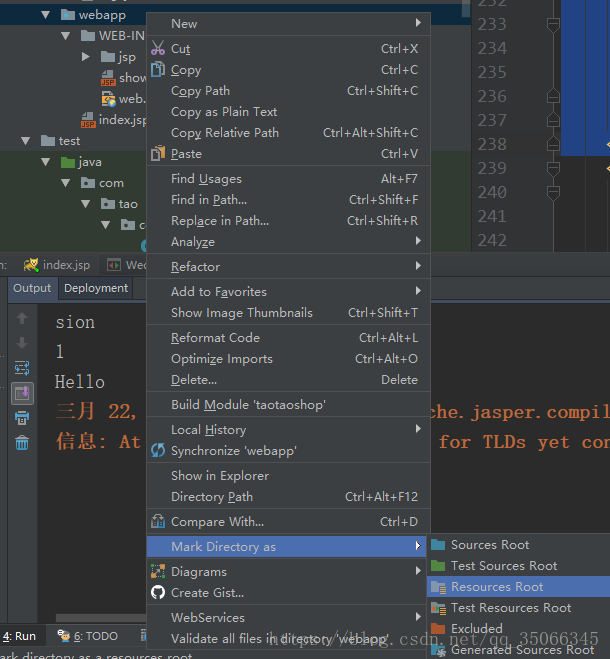This screenshot has height=659, width=610.
Task: Select Show in Explorer menu item
Action: (x=288, y=475)
